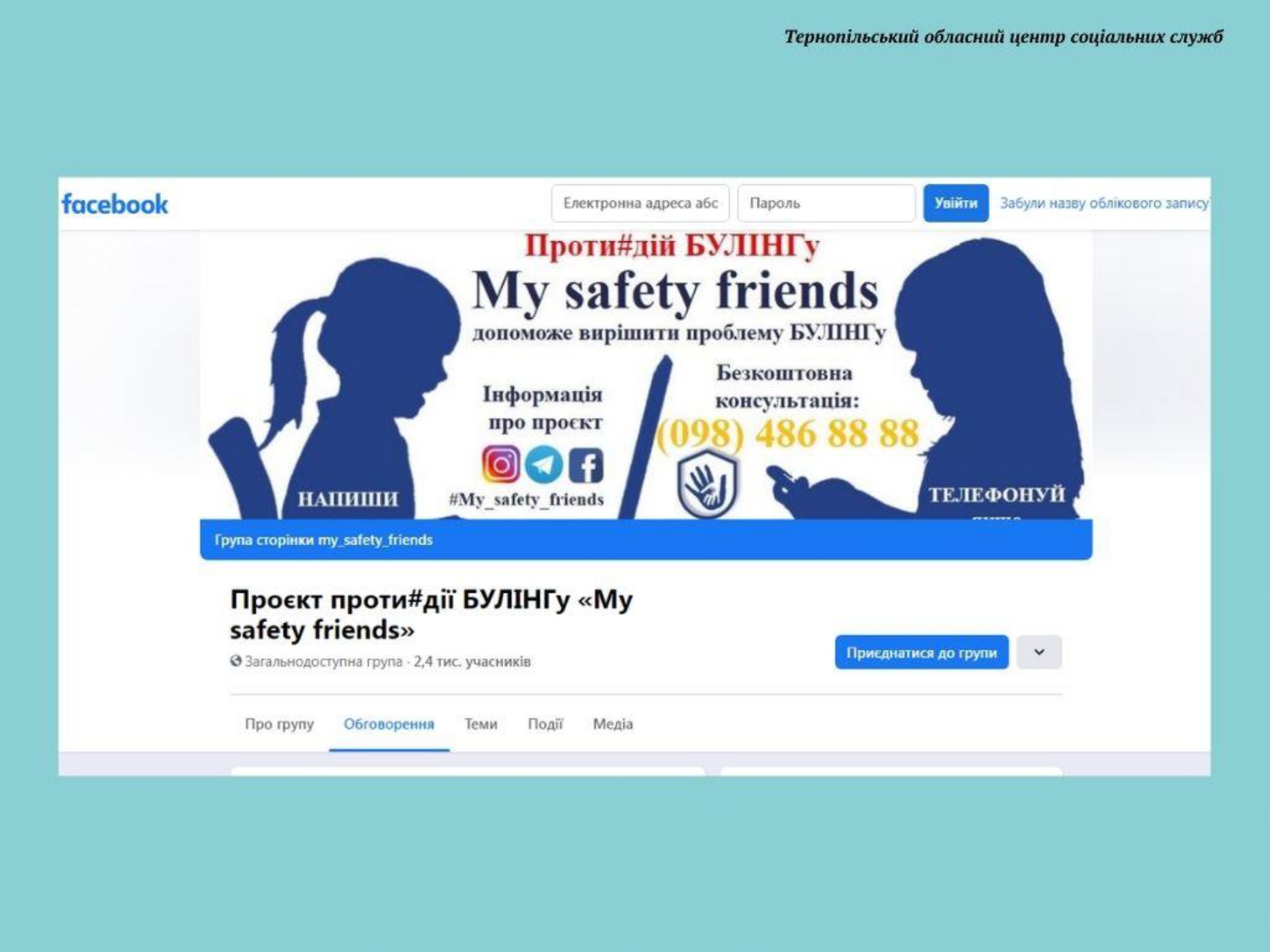The height and width of the screenshot is (952, 1270).
Task: Click the Telegram icon in the banner
Action: tap(544, 464)
